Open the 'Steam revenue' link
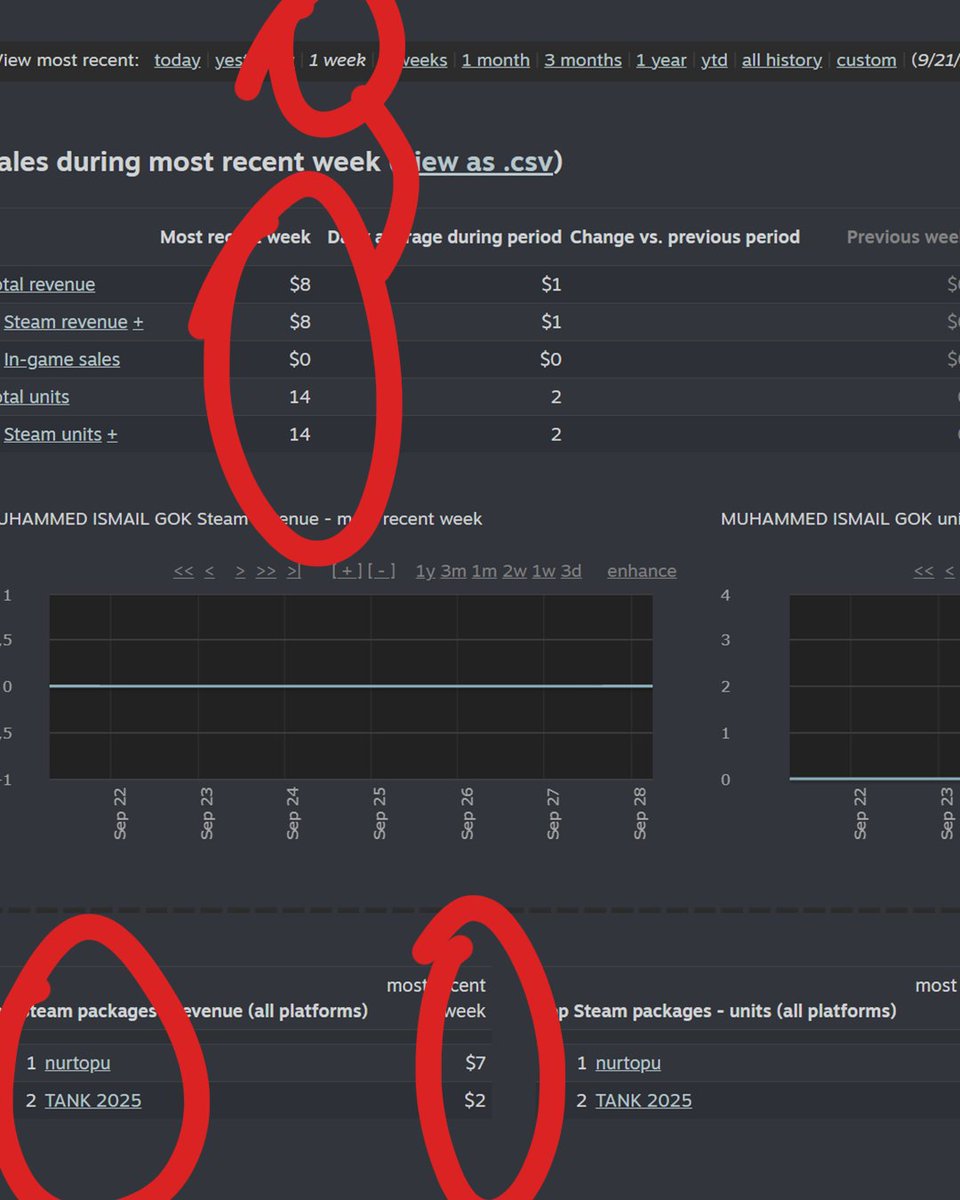The width and height of the screenshot is (960, 1200). [66, 322]
